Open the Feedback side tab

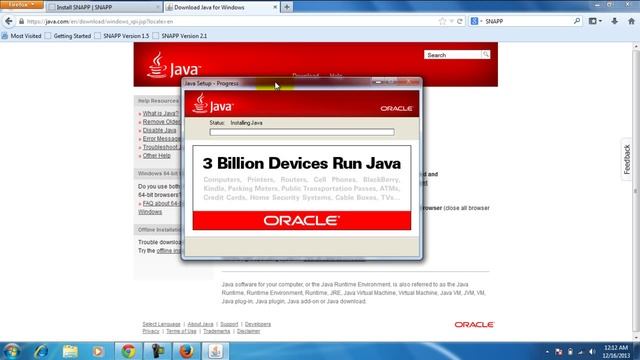(x=627, y=159)
